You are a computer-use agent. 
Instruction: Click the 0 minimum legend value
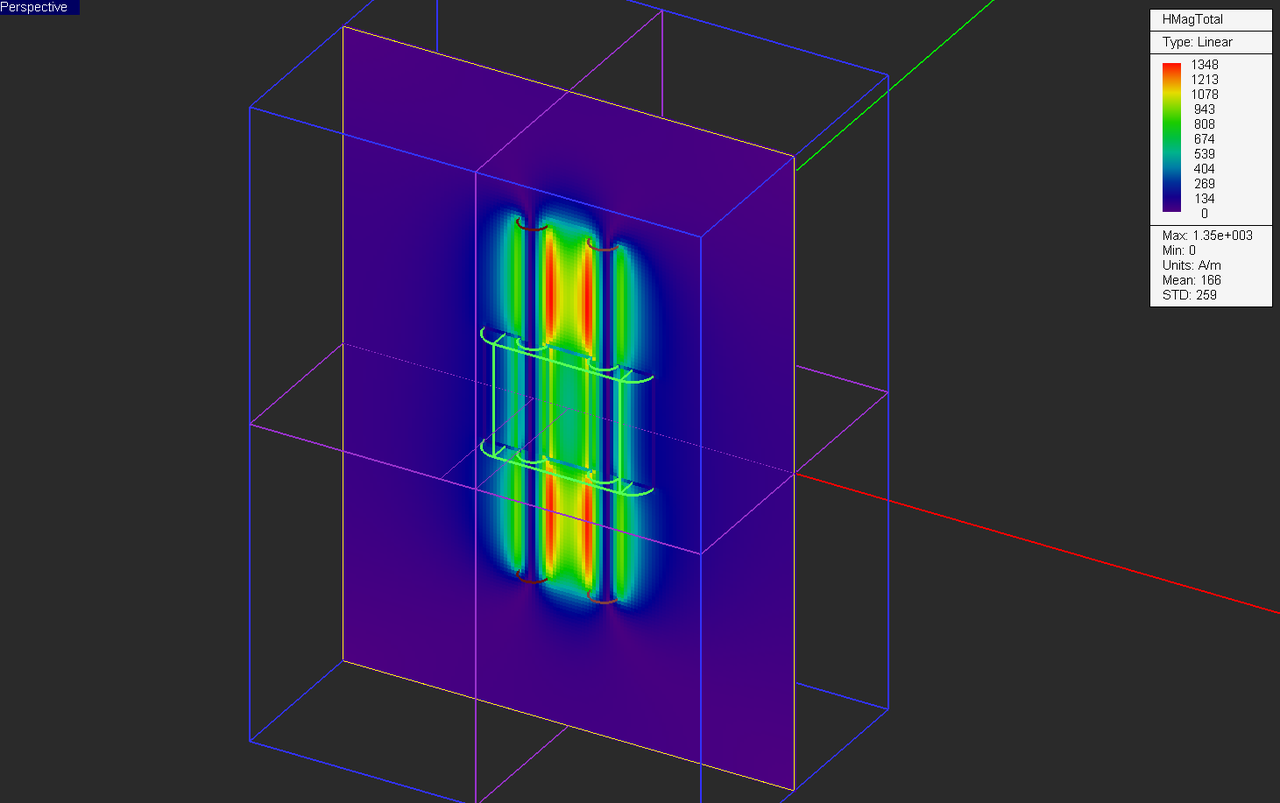(x=1204, y=213)
